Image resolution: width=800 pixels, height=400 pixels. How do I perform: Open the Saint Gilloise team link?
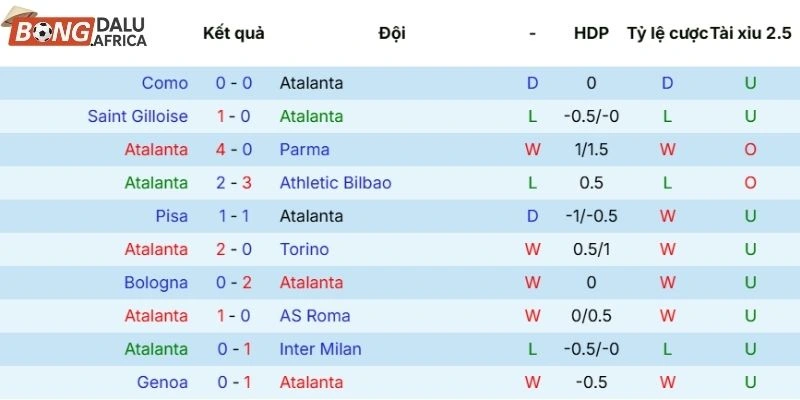137,116
